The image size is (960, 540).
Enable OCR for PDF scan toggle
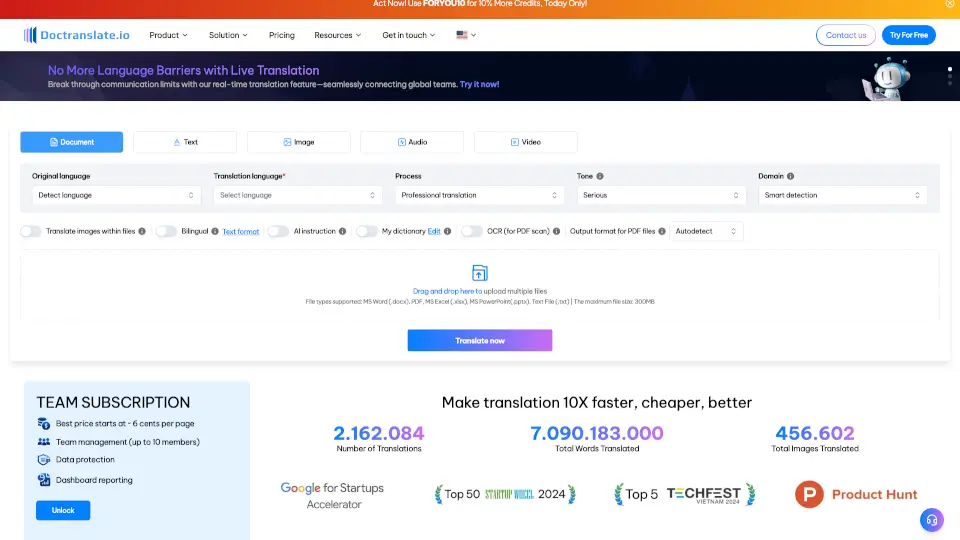471,231
